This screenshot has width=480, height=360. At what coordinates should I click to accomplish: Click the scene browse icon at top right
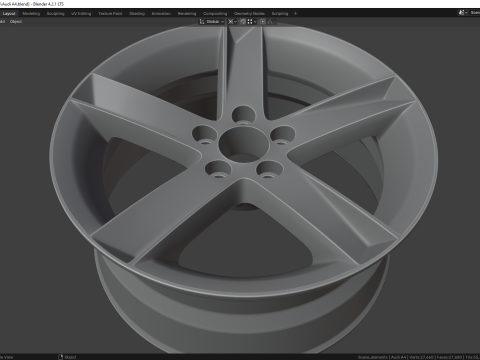(x=462, y=13)
